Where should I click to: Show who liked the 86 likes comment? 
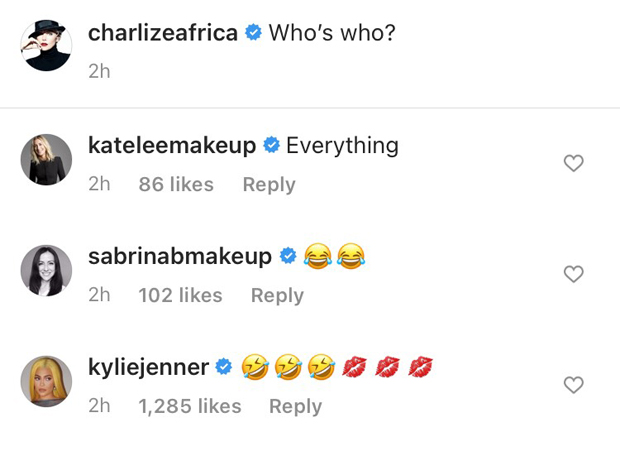176,185
